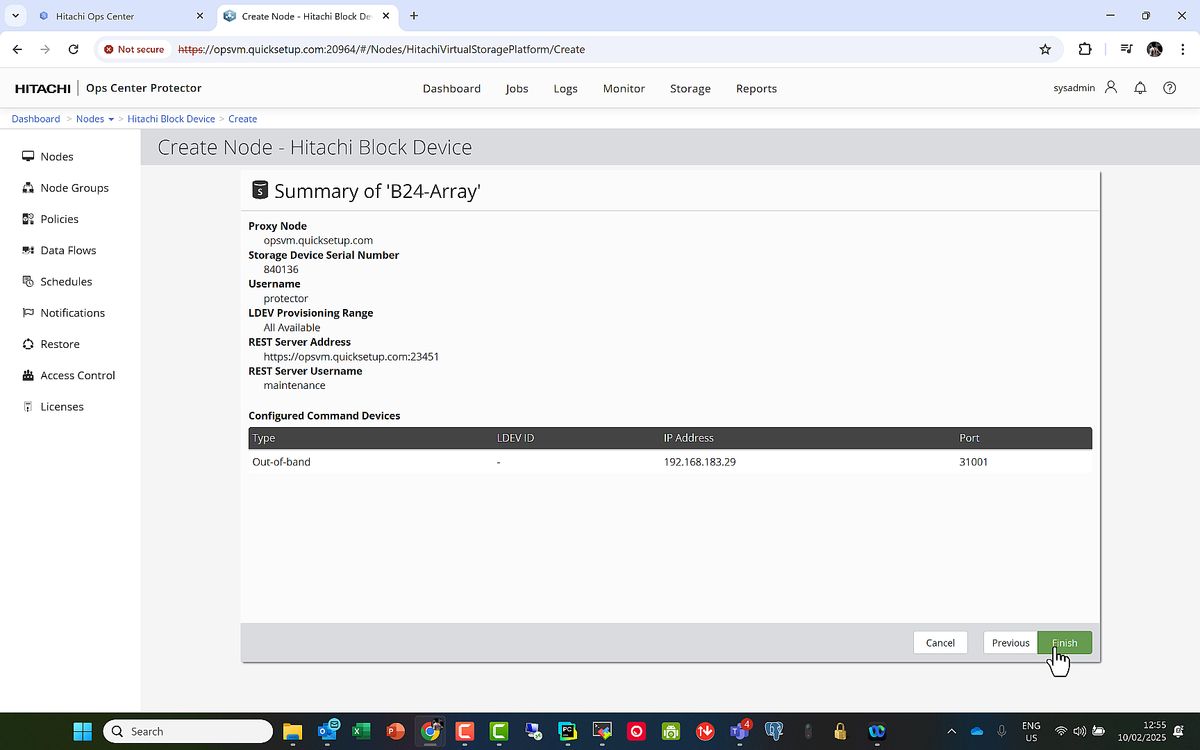Open Node Groups in sidebar
Screen dimensions: 1200x750
click(x=65, y=188)
